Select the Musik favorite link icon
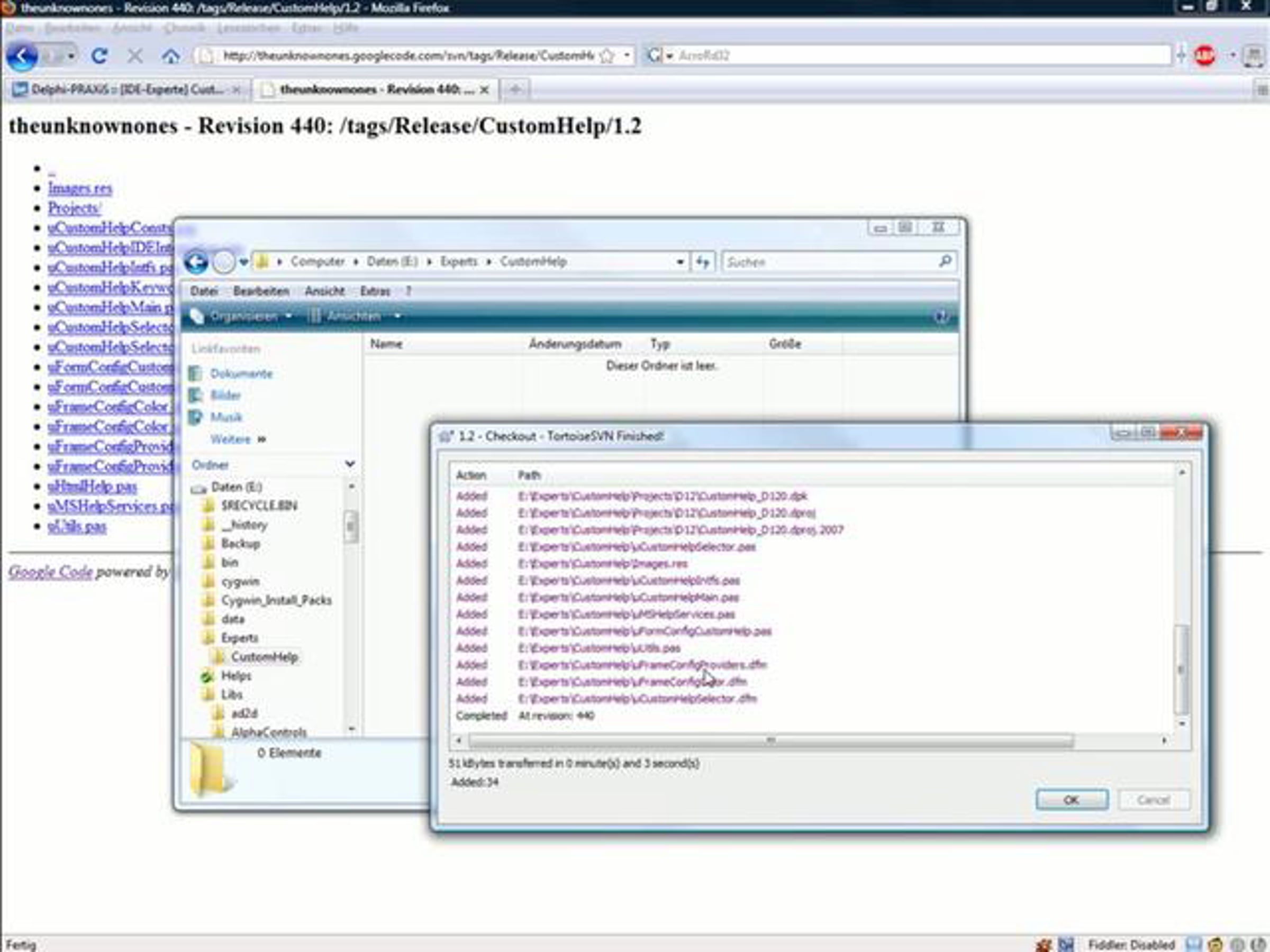The image size is (1270, 952). [x=196, y=417]
